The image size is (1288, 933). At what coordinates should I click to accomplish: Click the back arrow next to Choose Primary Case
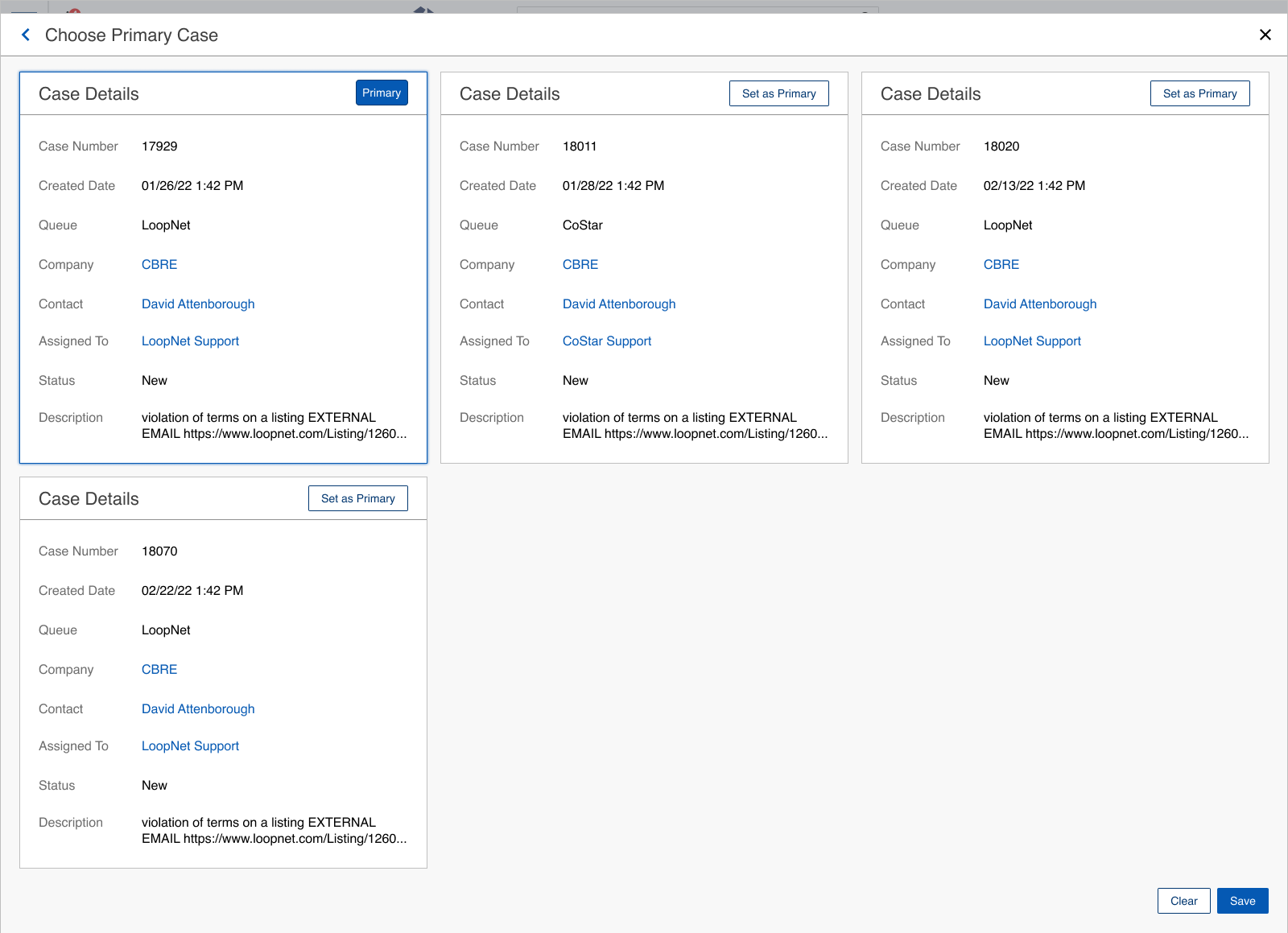click(x=26, y=35)
